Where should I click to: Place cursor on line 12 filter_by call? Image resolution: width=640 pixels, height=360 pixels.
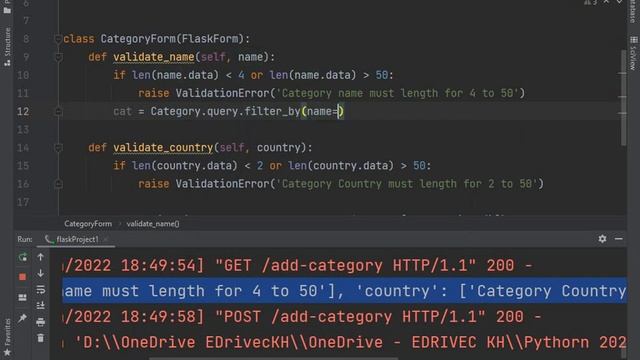(x=272, y=111)
